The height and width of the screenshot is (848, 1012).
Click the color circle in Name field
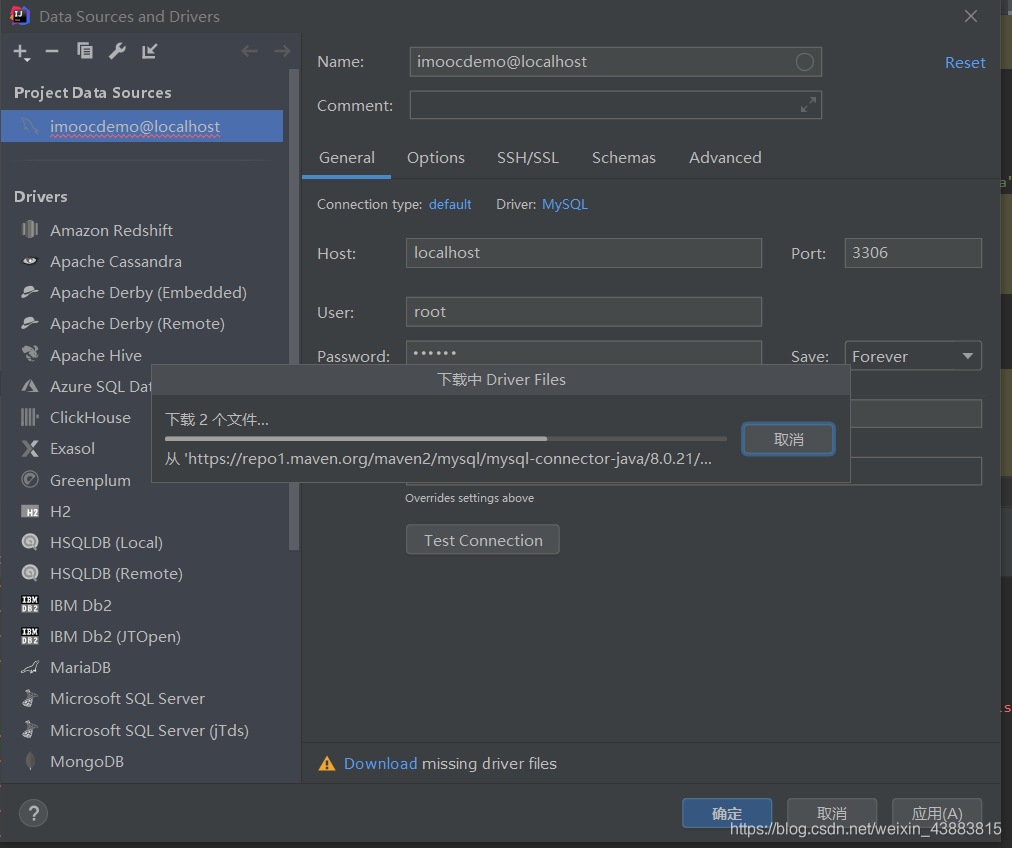click(804, 62)
